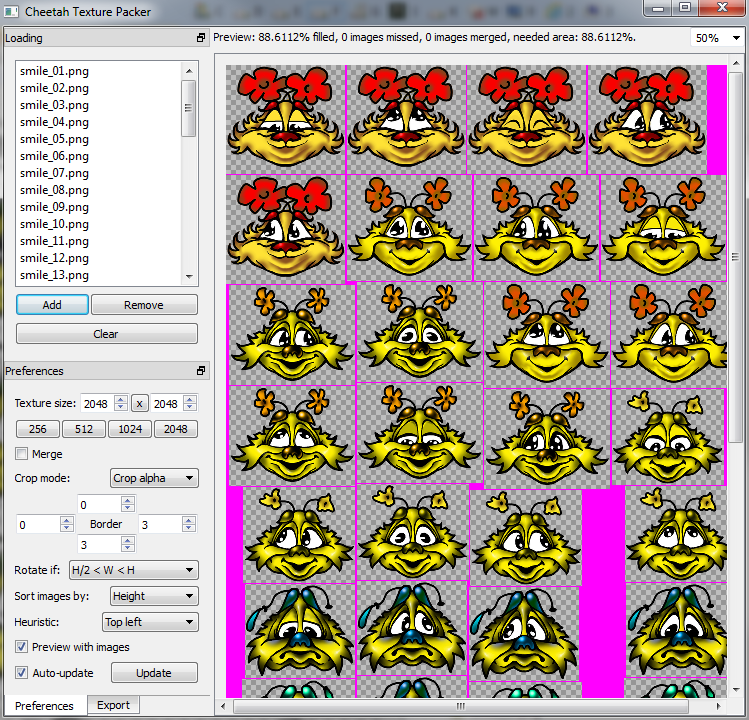Set texture size preset to 512
Viewport: 749px width, 720px height.
tap(84, 429)
